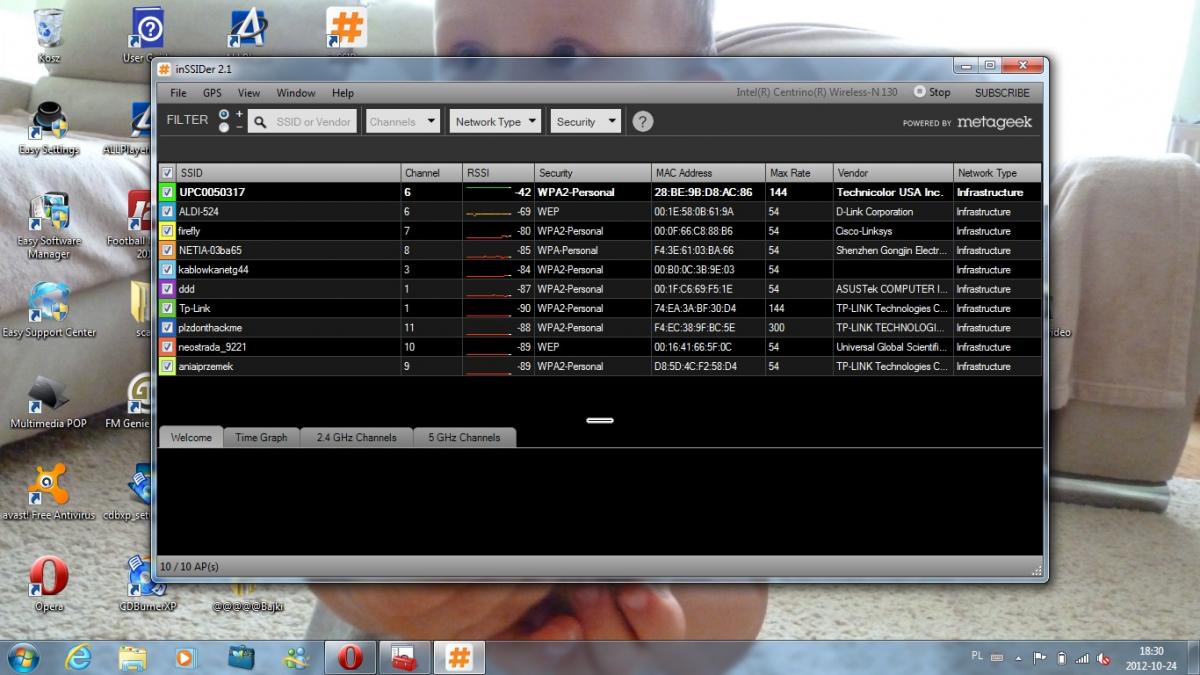Click the Stop scanning button

click(x=932, y=92)
